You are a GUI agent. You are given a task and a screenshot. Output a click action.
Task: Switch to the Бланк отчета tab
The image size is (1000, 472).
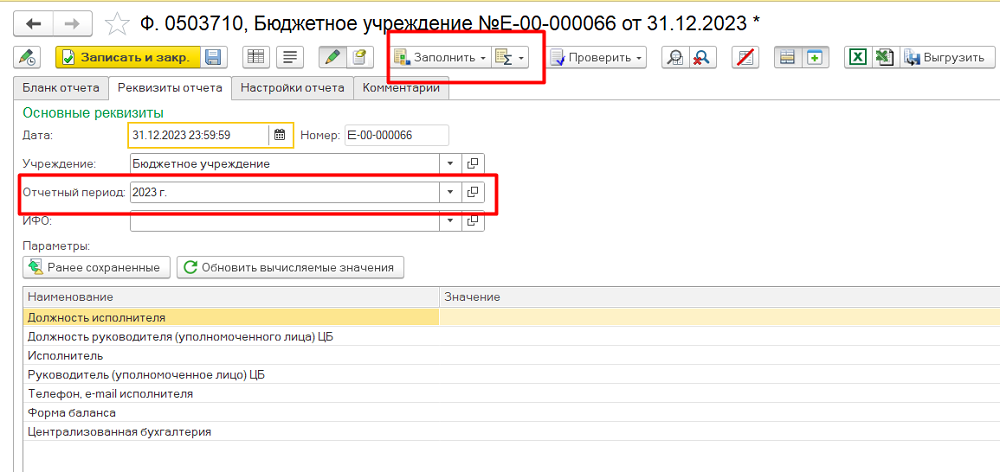pyautogui.click(x=61, y=88)
